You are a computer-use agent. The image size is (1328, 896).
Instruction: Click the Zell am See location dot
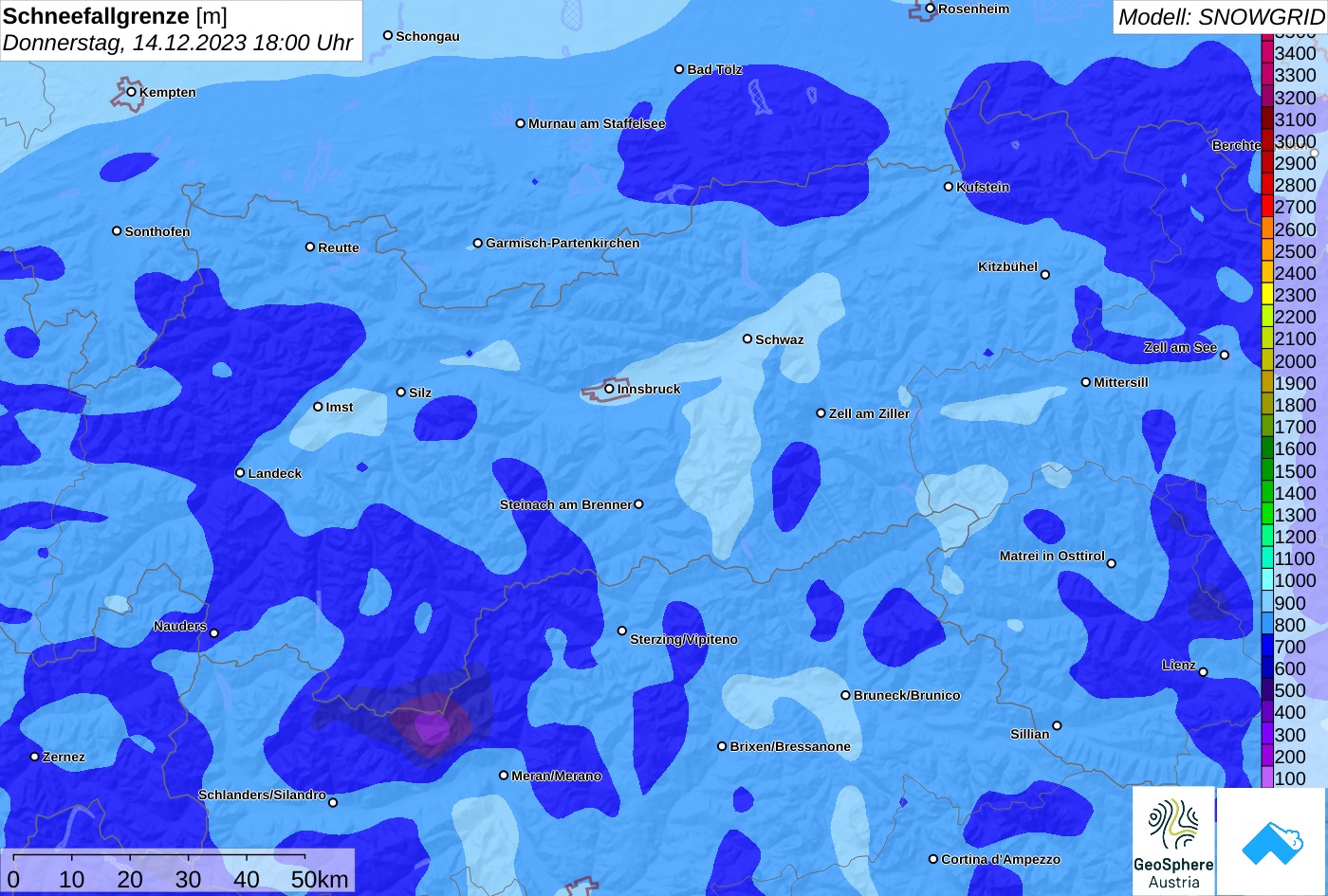pyautogui.click(x=1225, y=356)
